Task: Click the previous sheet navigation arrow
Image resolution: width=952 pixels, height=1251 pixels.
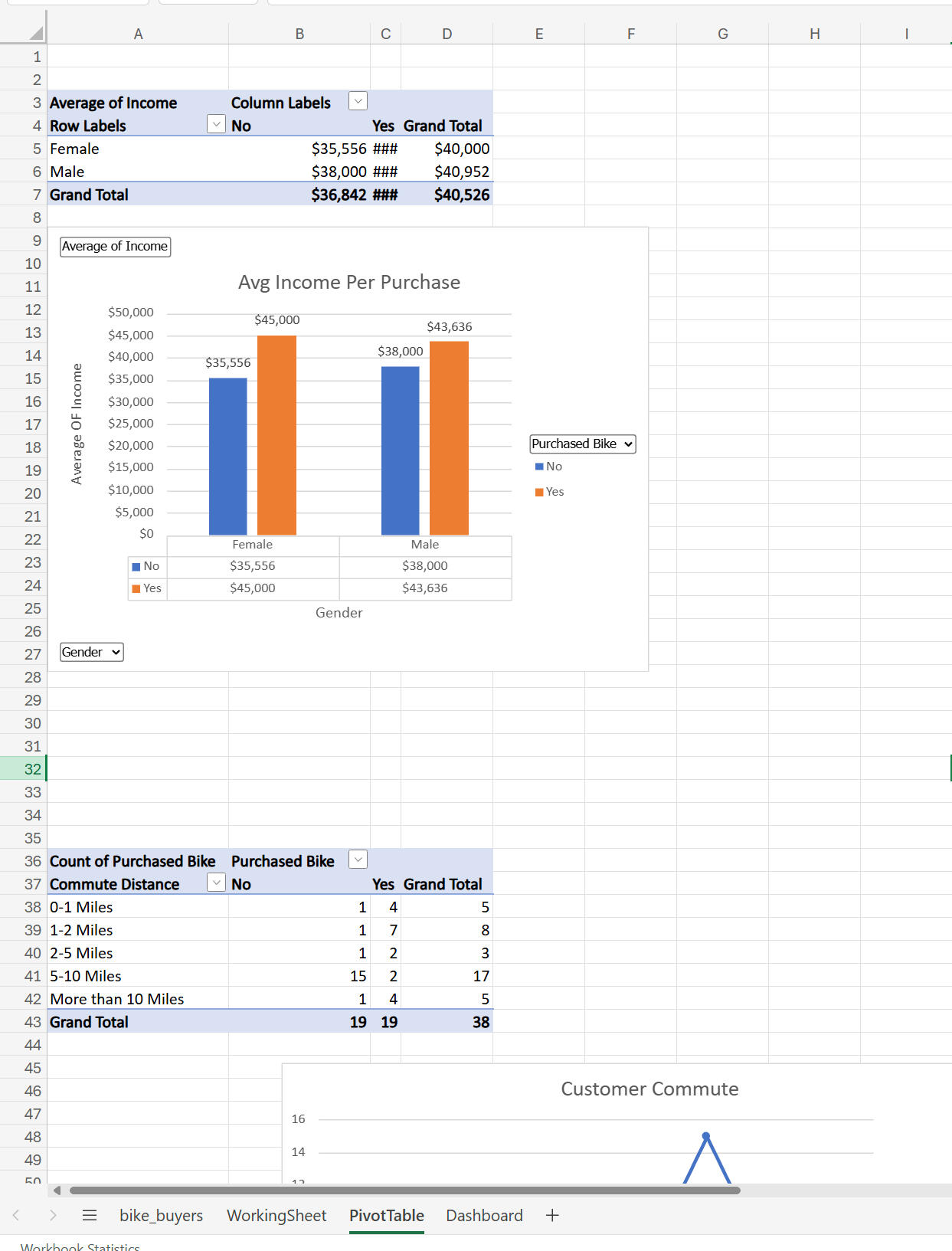Action: coord(16,1215)
